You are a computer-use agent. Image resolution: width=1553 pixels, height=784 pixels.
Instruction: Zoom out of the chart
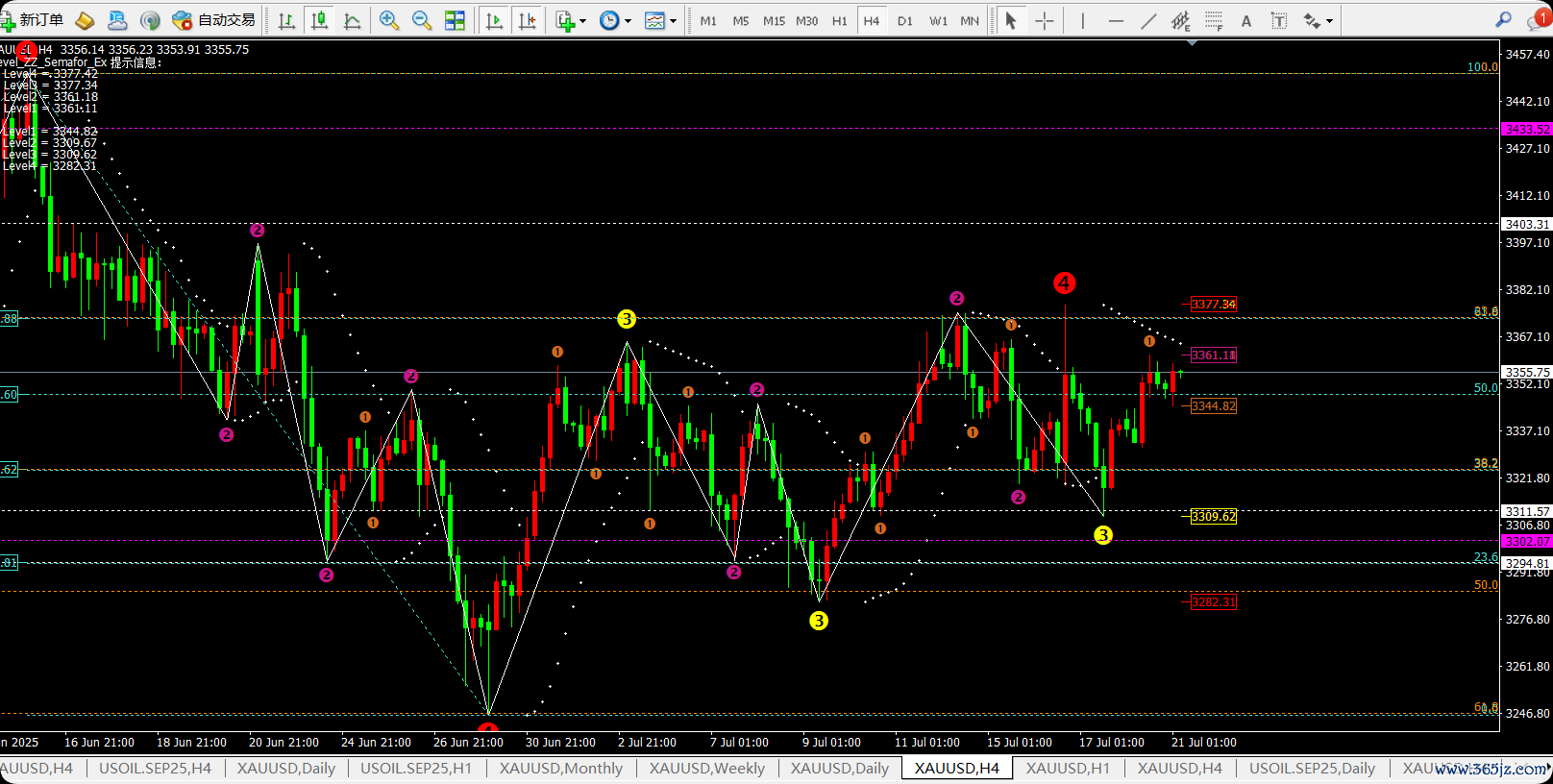coord(421,20)
